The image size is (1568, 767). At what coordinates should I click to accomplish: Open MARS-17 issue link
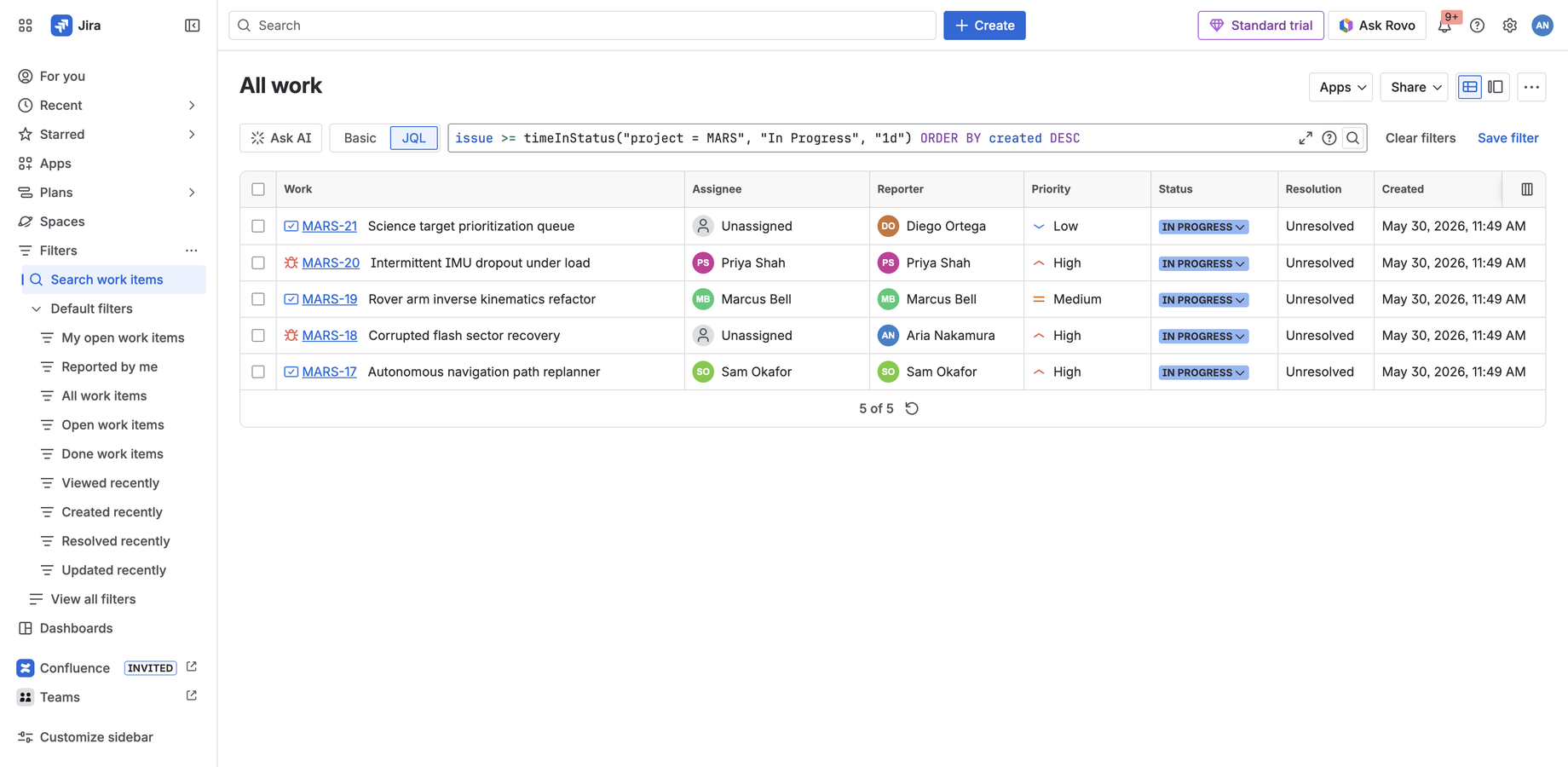click(330, 372)
